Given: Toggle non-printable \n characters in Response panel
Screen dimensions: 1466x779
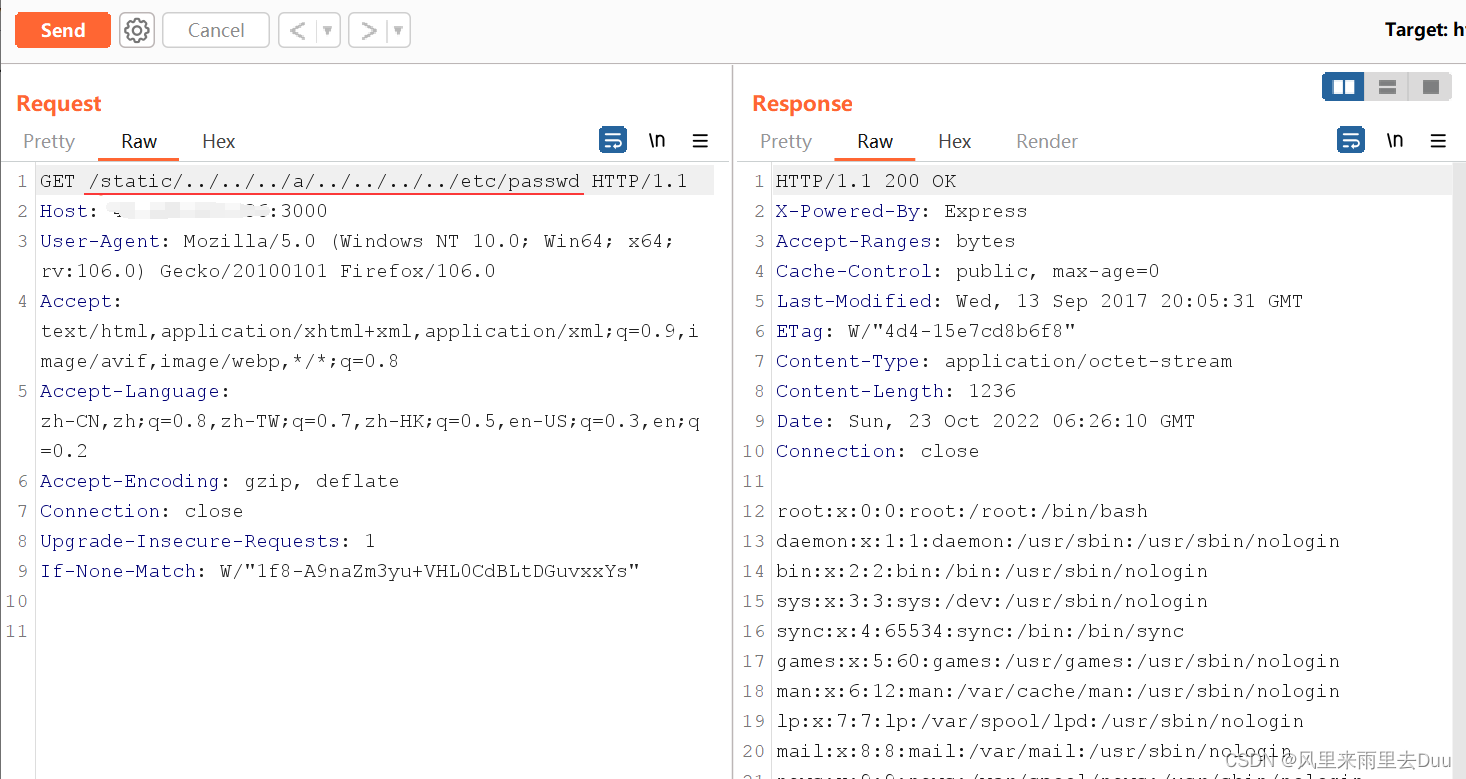Looking at the screenshot, I should coord(1395,140).
